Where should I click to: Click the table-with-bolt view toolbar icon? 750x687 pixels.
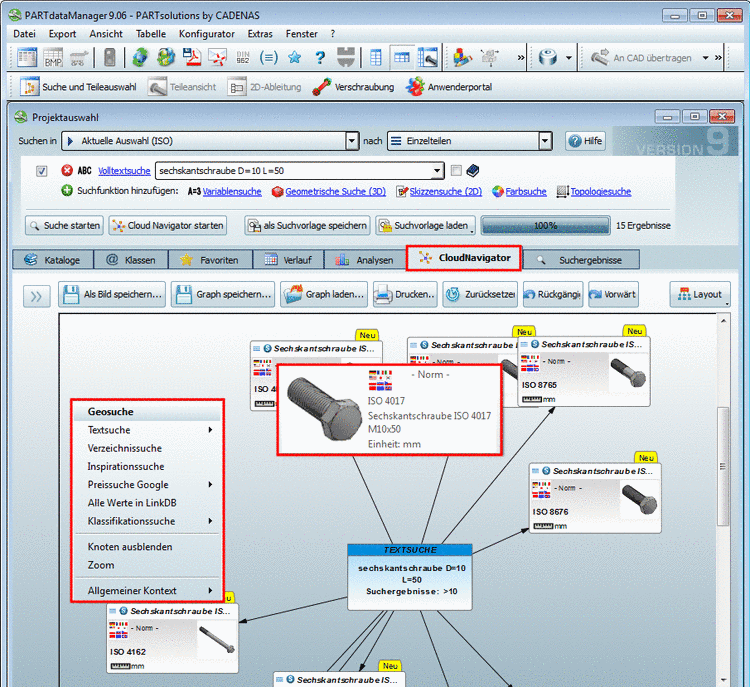tap(428, 57)
